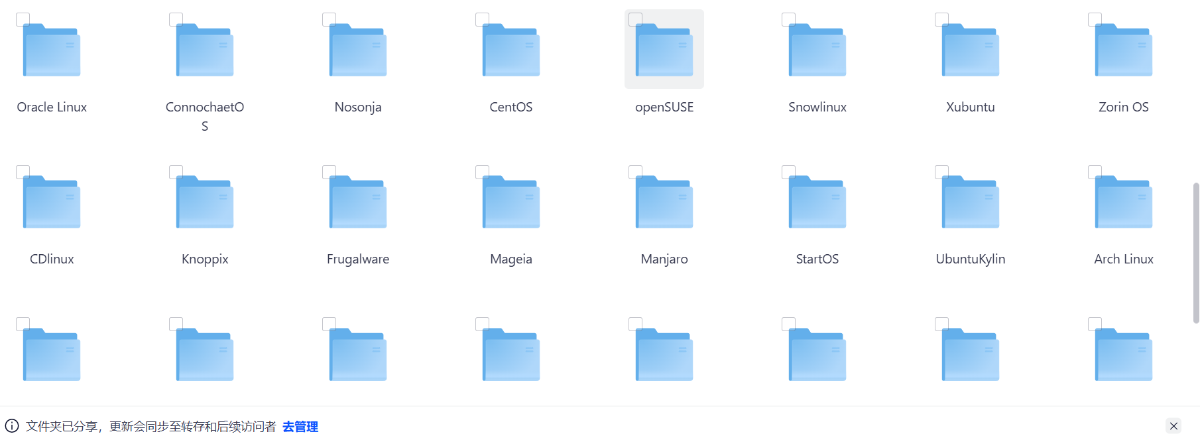Tick the UbuntuKylin folder checkbox
The width and height of the screenshot is (1200, 436).
[941, 171]
